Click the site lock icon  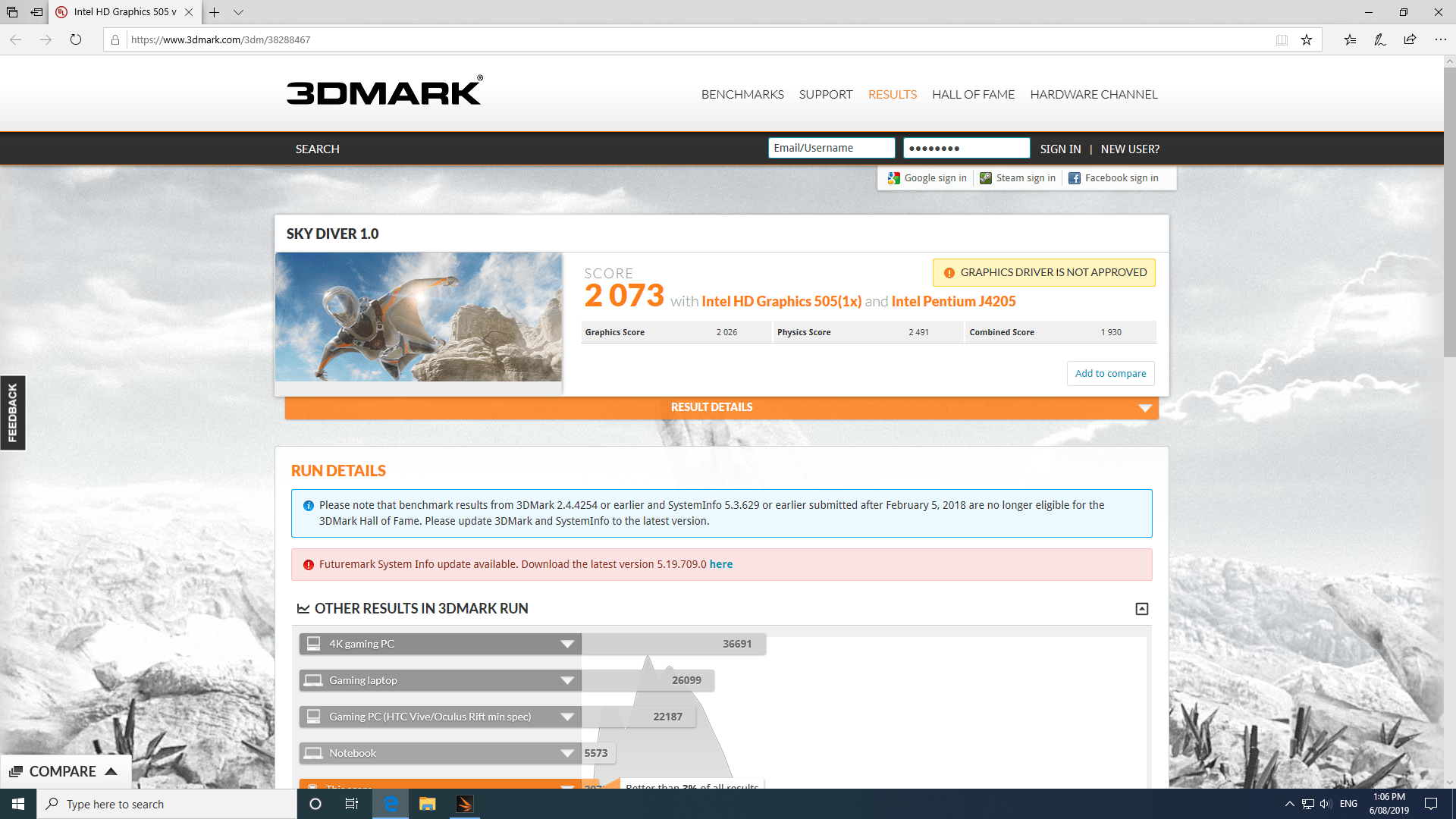pyautogui.click(x=115, y=39)
